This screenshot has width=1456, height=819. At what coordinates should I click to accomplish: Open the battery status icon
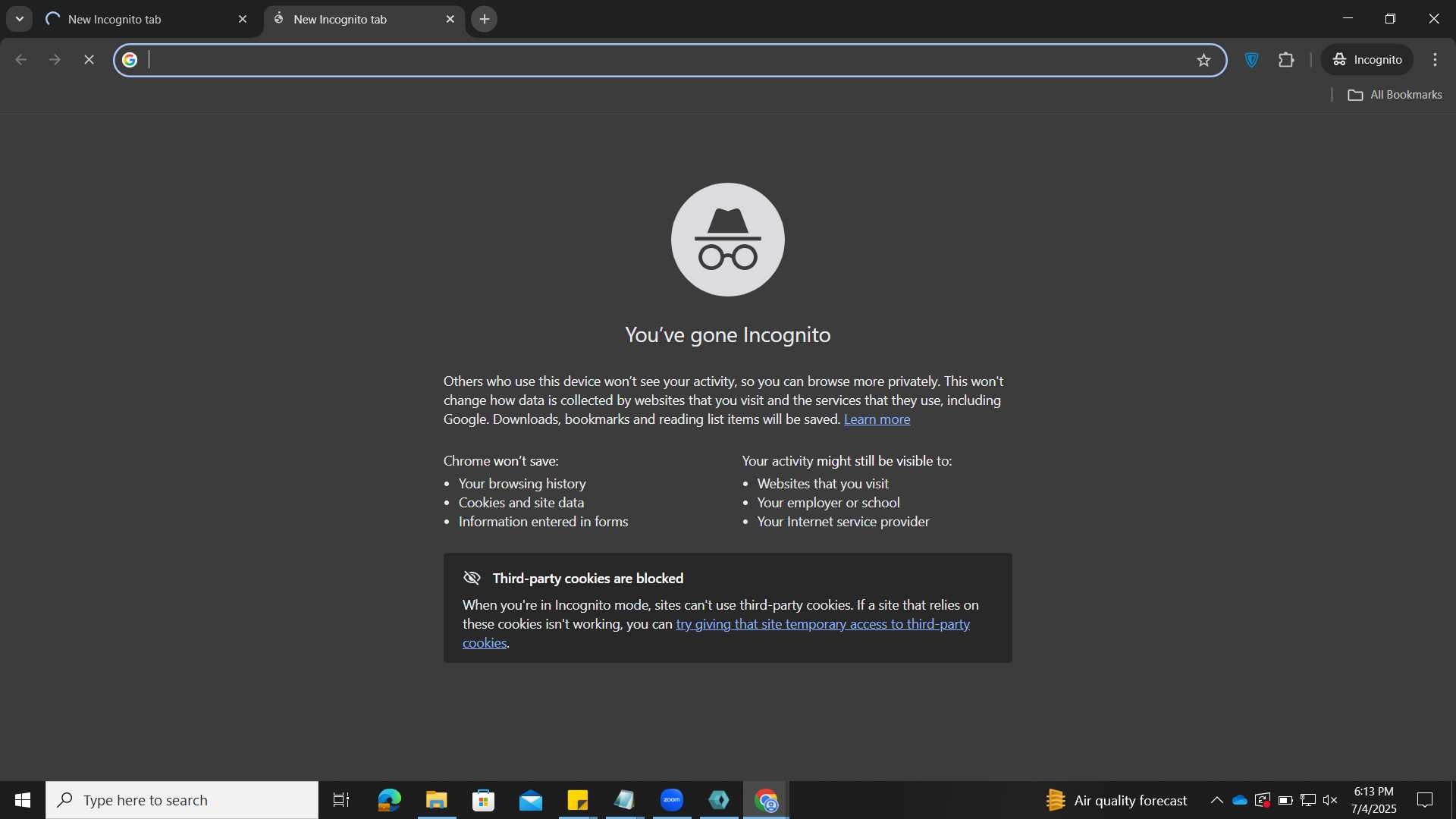1285,800
